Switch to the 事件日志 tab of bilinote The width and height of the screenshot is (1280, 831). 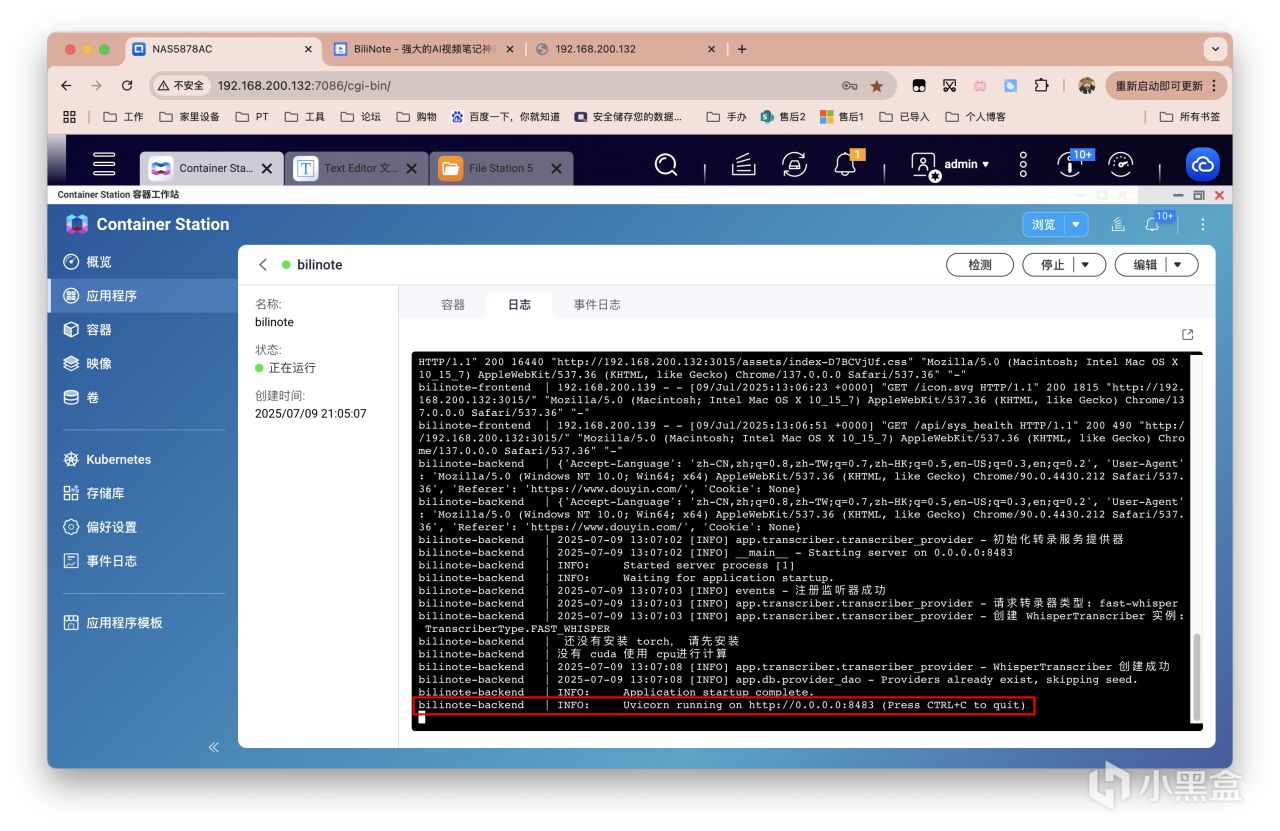coord(597,305)
